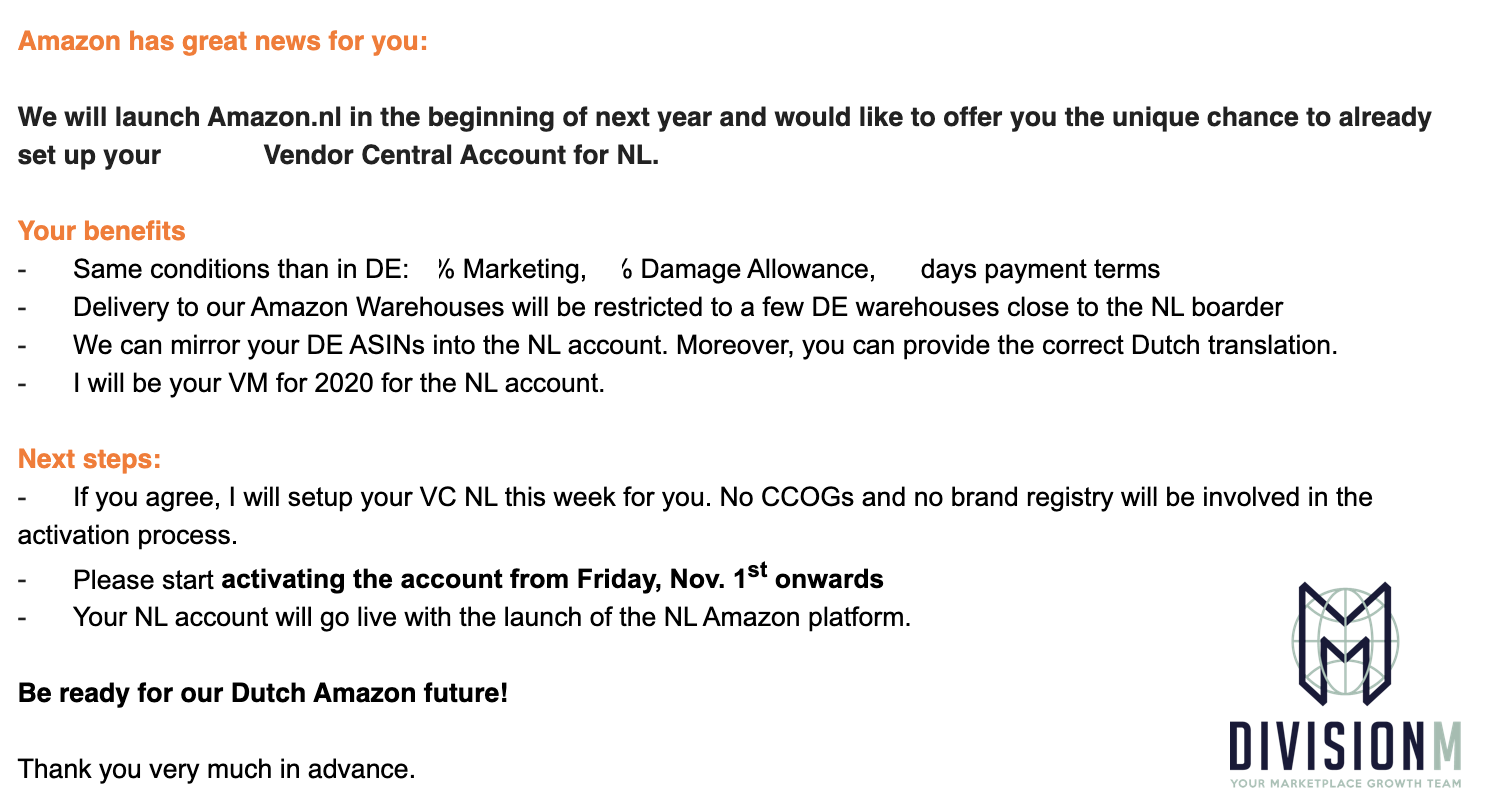
Task: Click the 'Your benefits' orange heading
Action: (x=102, y=231)
